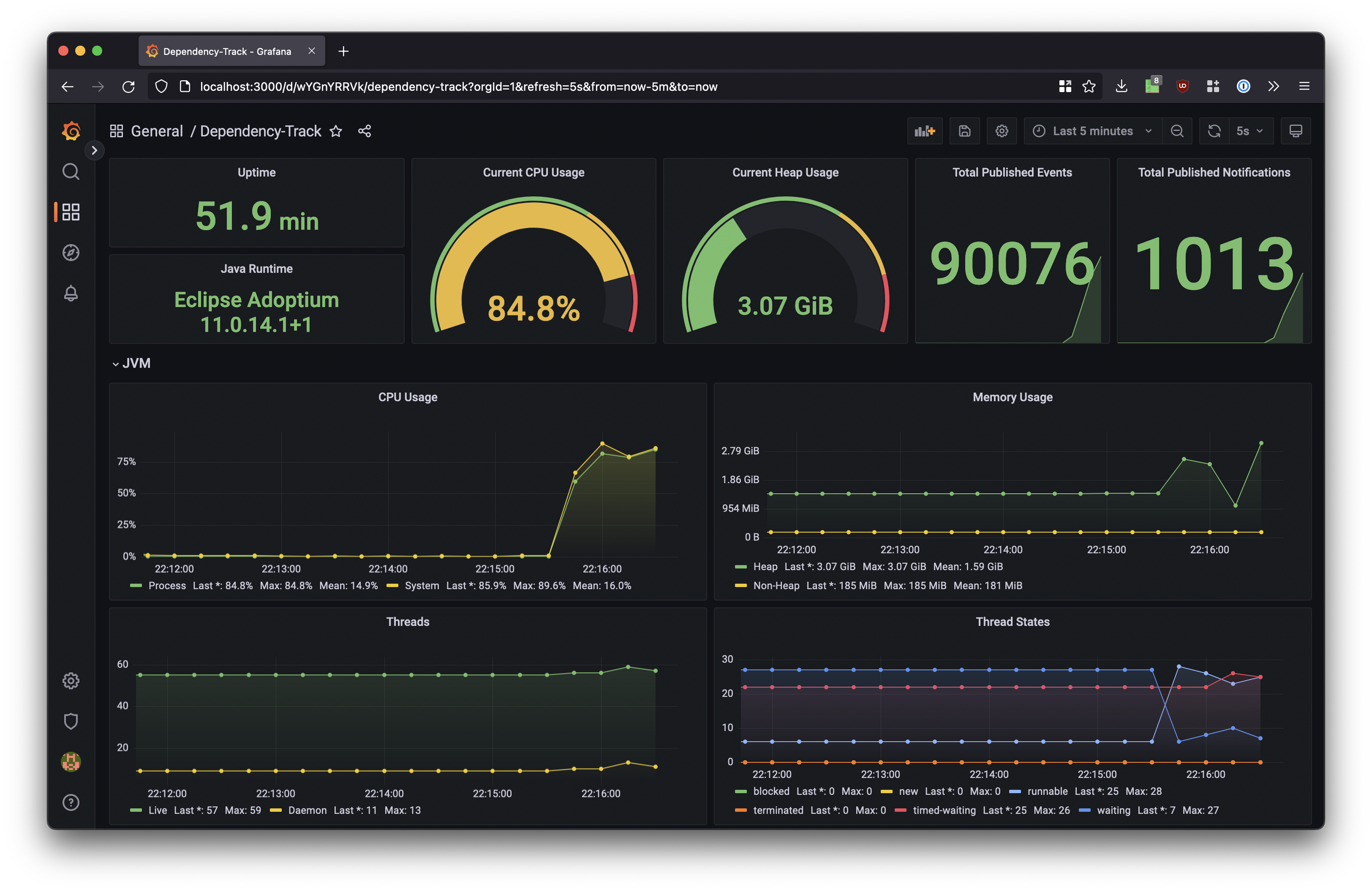This screenshot has height=892, width=1372.
Task: Toggle the Process series in CPU legend
Action: [x=167, y=585]
